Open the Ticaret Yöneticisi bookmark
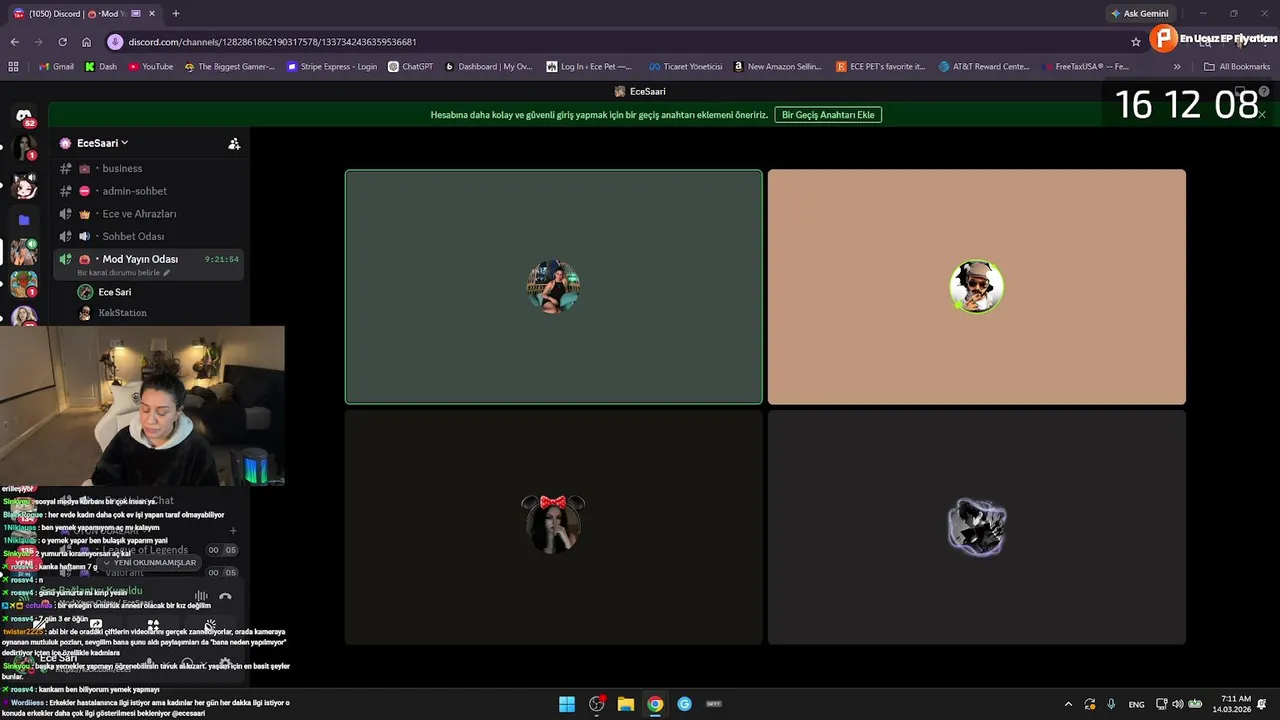This screenshot has height=720, width=1280. point(685,67)
